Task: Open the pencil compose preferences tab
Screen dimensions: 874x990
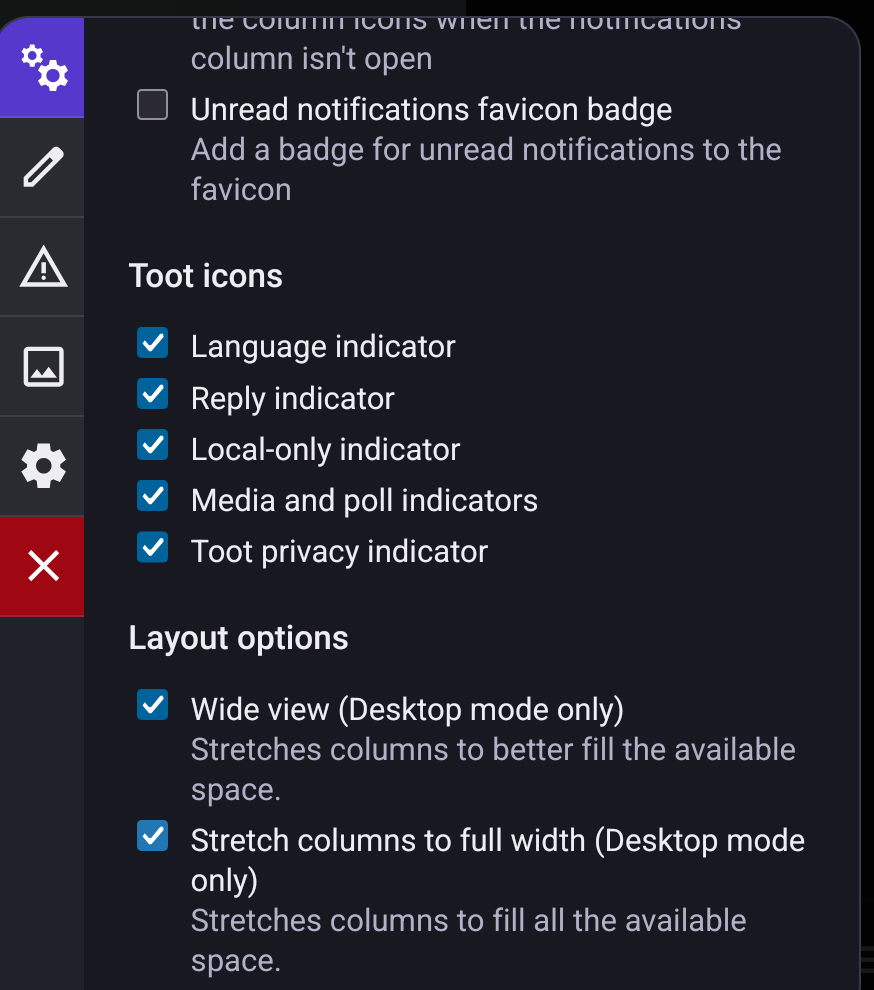Action: coord(43,167)
